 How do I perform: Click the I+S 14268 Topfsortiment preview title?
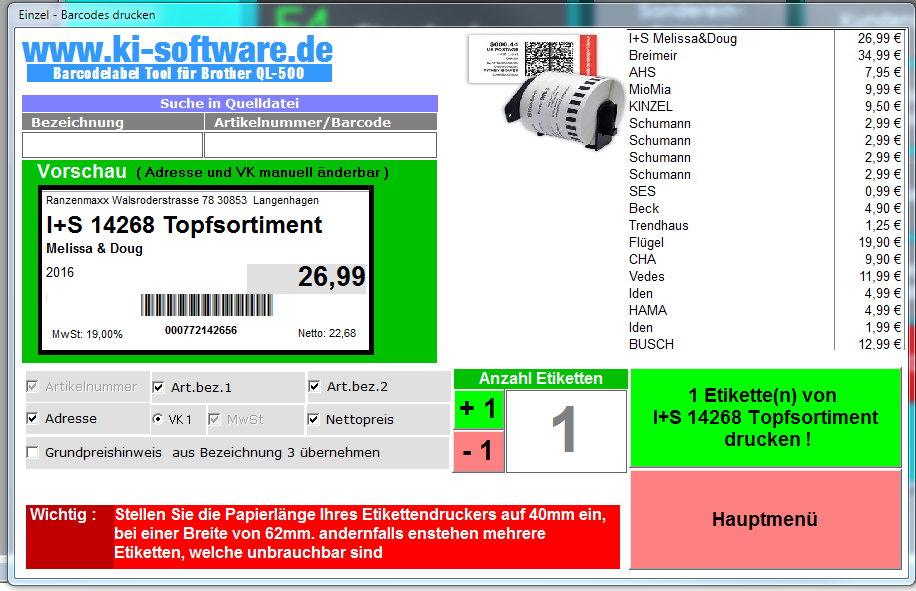tap(184, 225)
